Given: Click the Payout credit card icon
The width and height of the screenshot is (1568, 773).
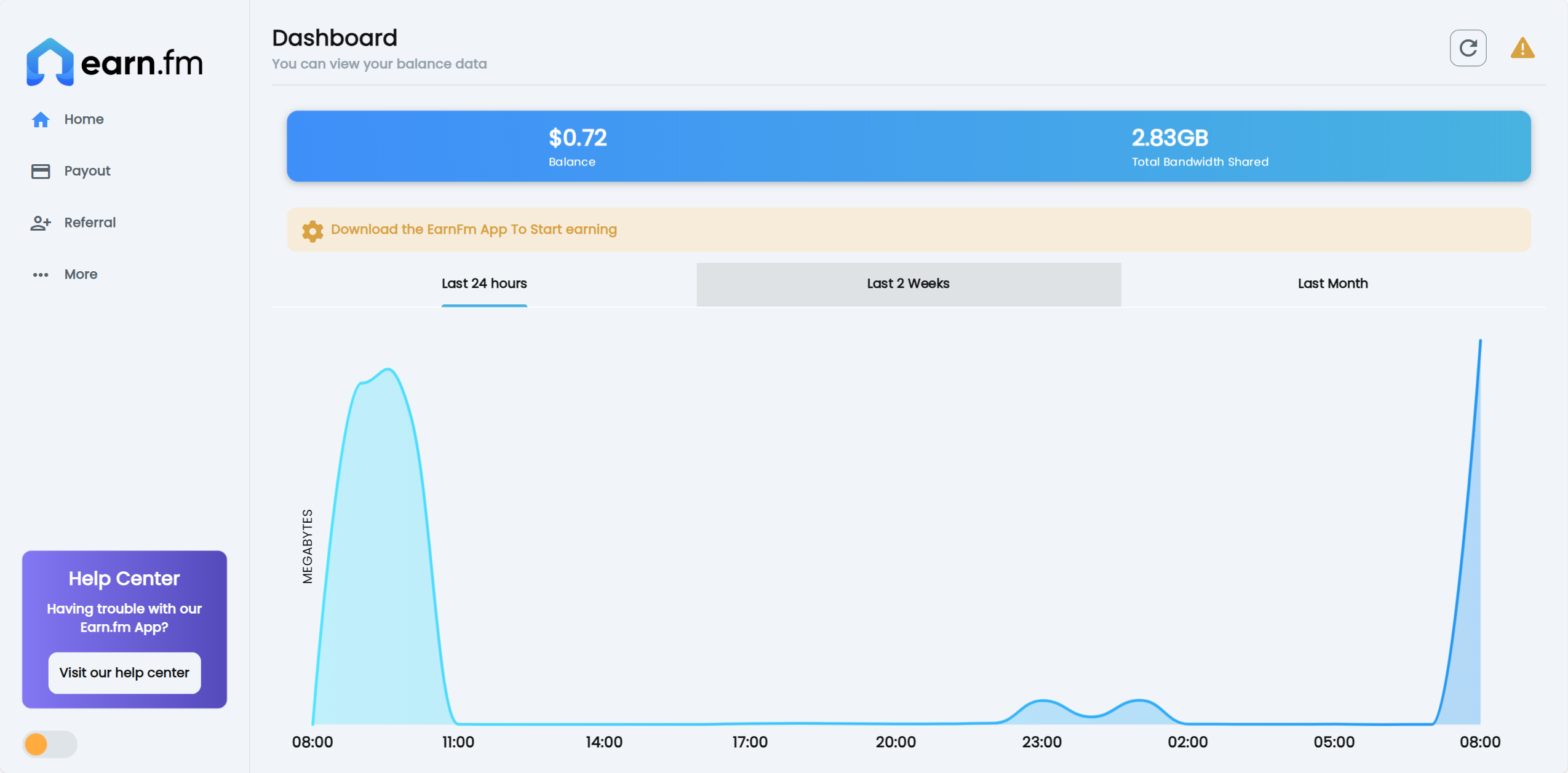Looking at the screenshot, I should (x=41, y=171).
